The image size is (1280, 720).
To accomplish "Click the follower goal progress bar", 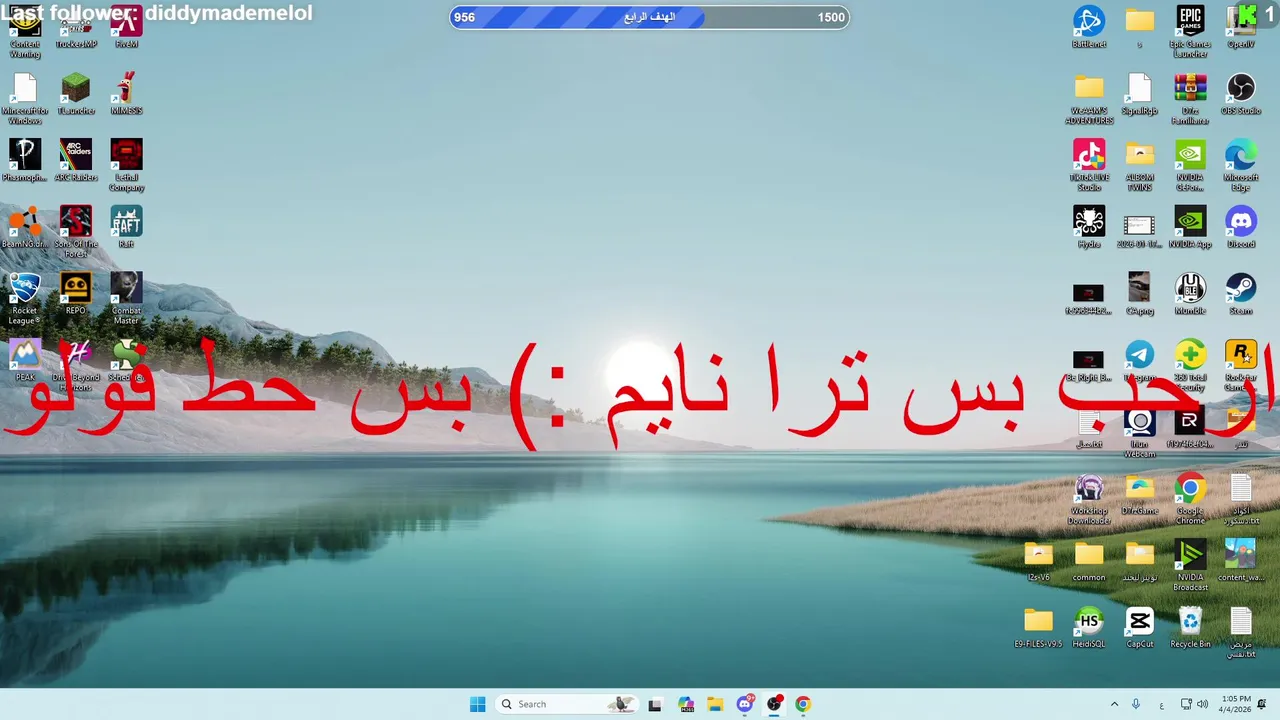I will pyautogui.click(x=649, y=17).
